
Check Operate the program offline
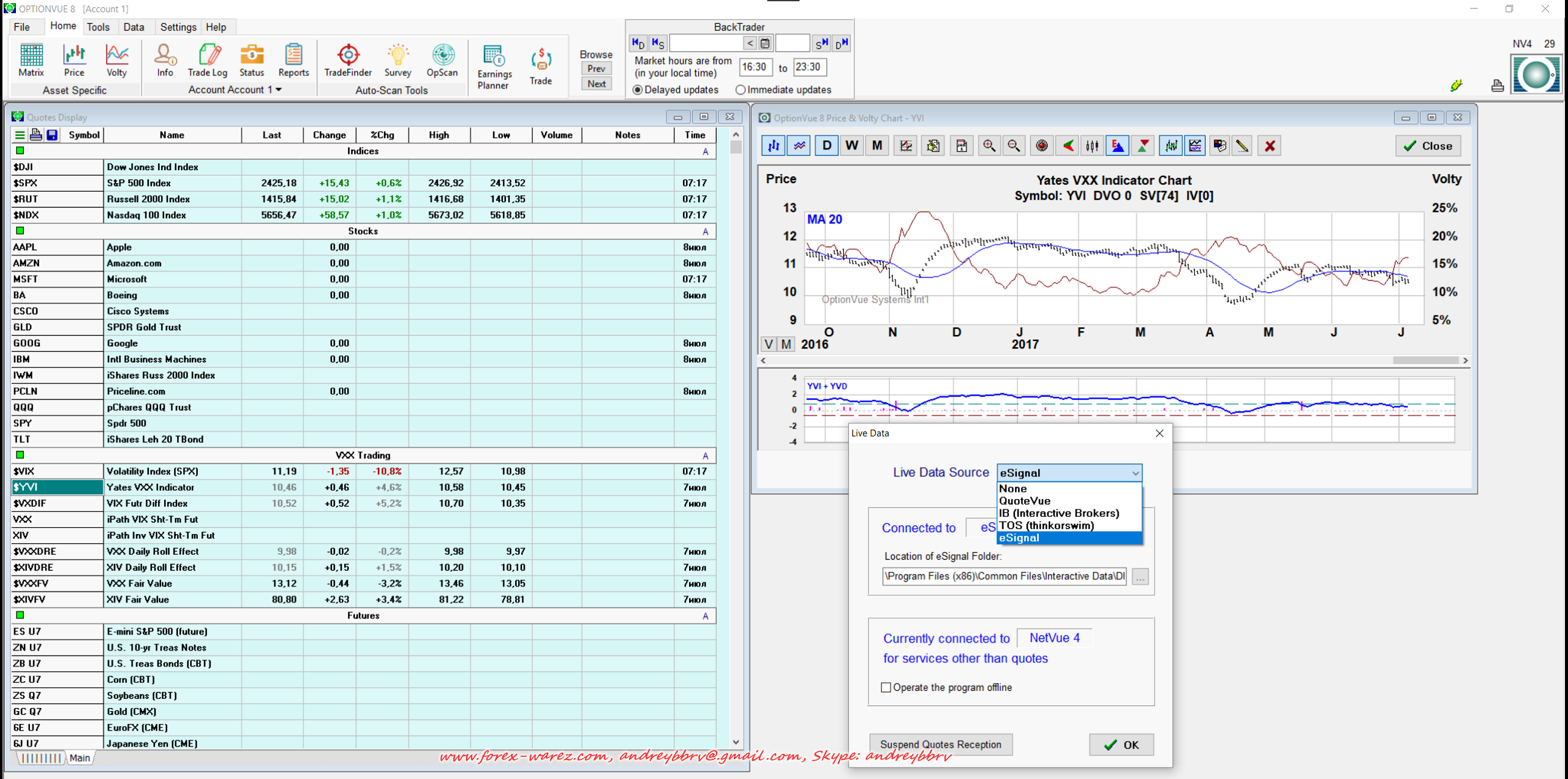coord(886,687)
